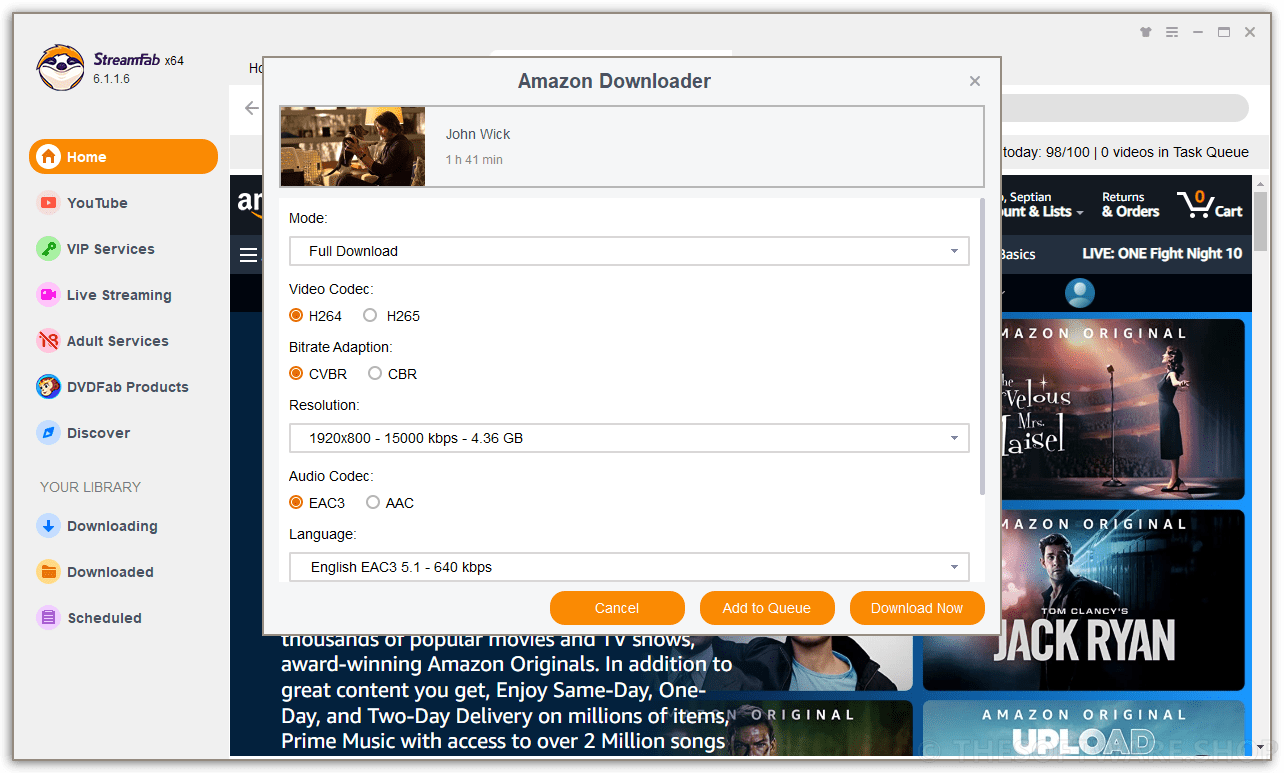Click the browser back arrow
The width and height of the screenshot is (1284, 773).
(252, 108)
